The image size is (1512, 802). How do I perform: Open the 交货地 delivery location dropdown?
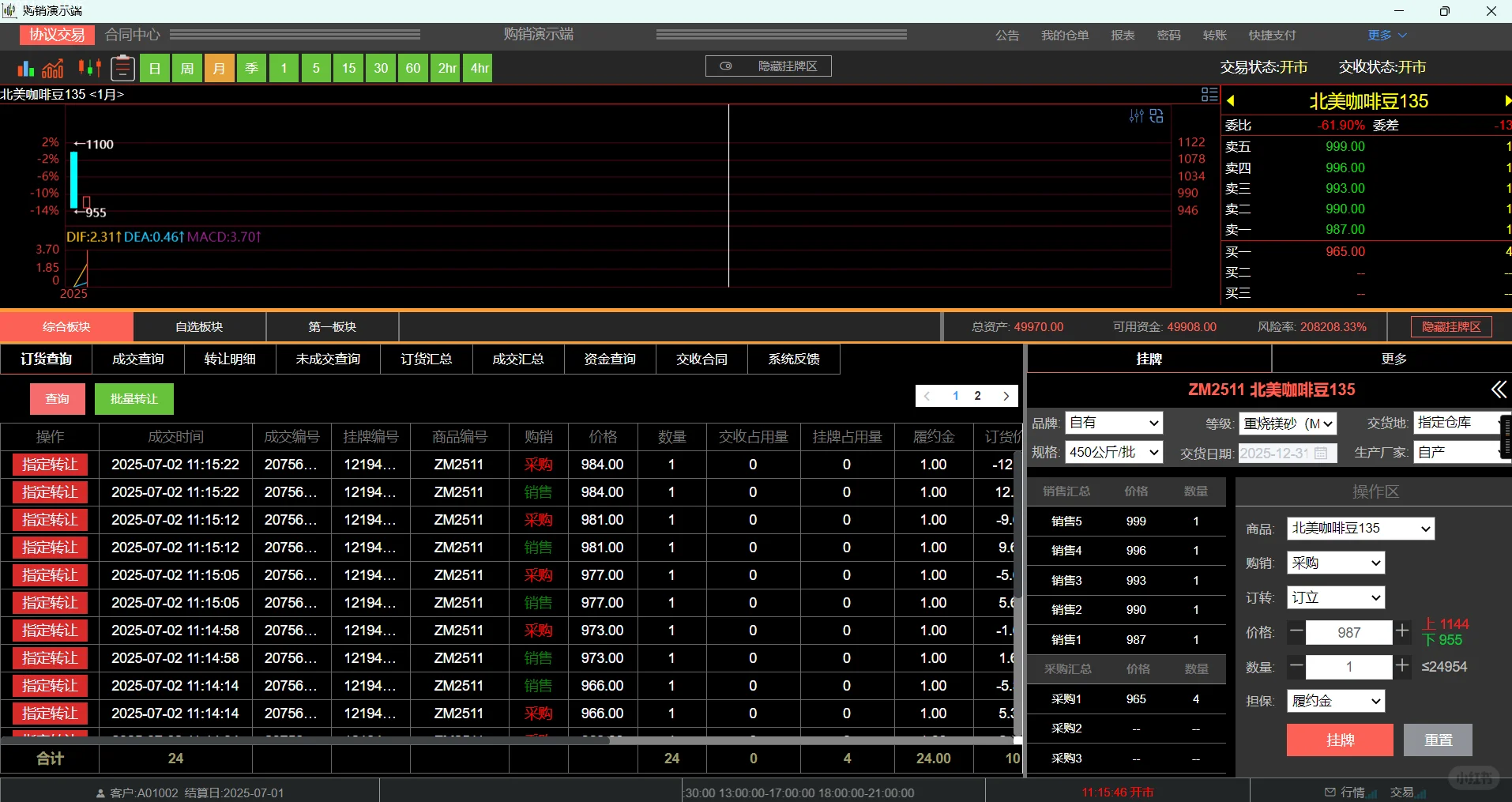point(1461,423)
